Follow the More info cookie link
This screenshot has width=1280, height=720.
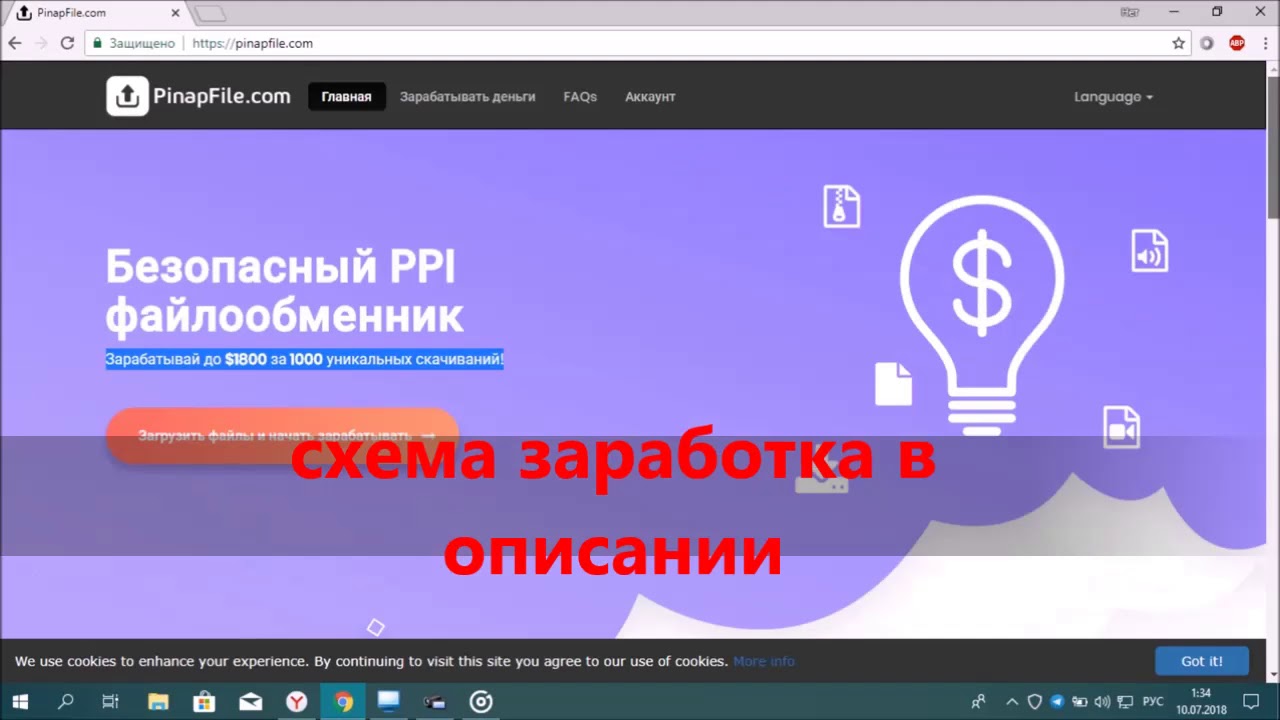[764, 661]
